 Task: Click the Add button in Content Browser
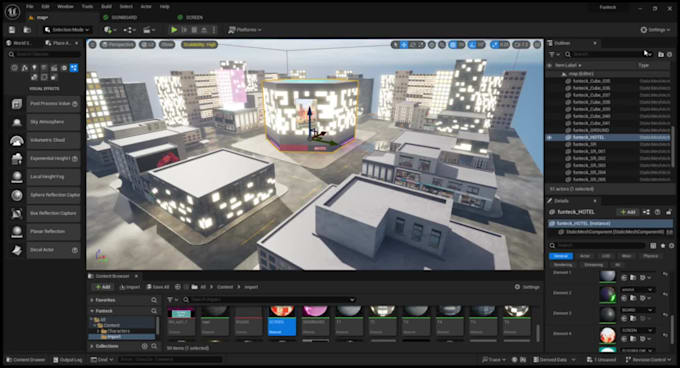point(102,287)
